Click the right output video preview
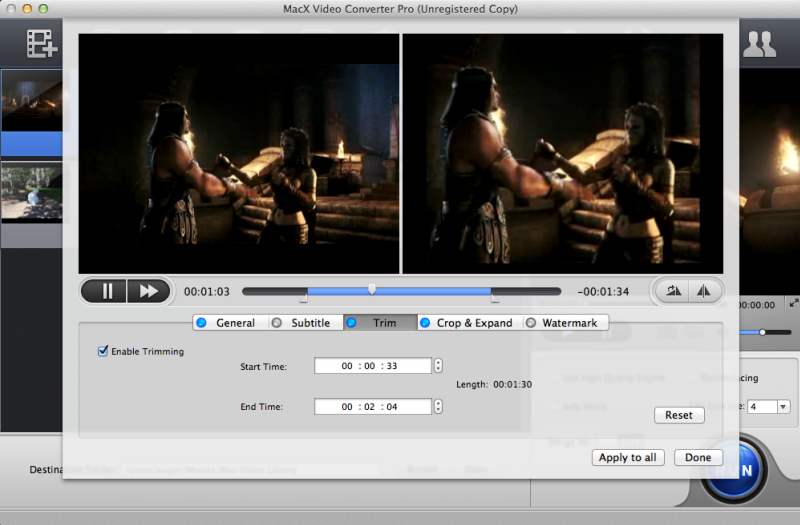800x525 pixels. click(x=563, y=154)
